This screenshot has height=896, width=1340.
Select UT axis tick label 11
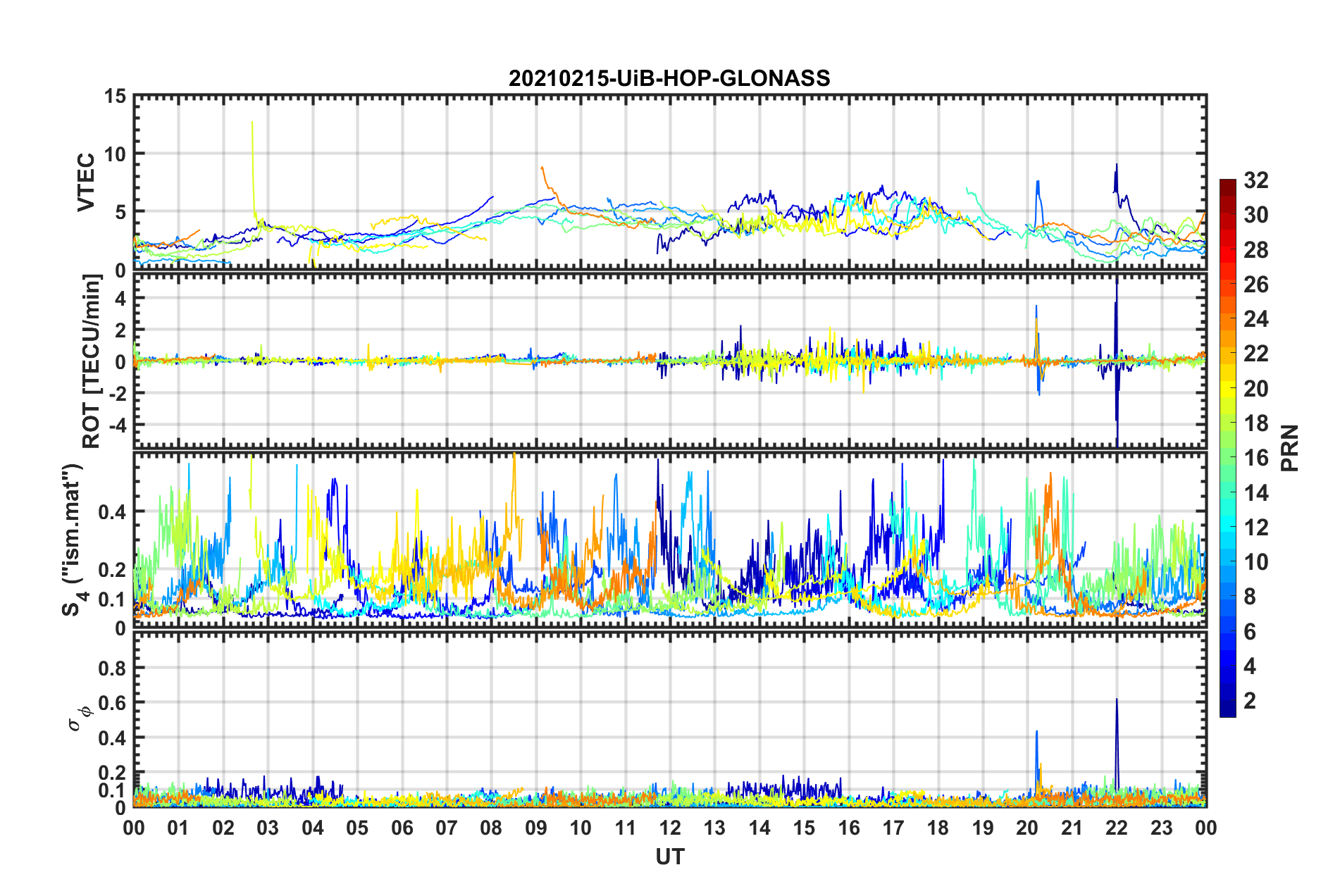point(626,828)
